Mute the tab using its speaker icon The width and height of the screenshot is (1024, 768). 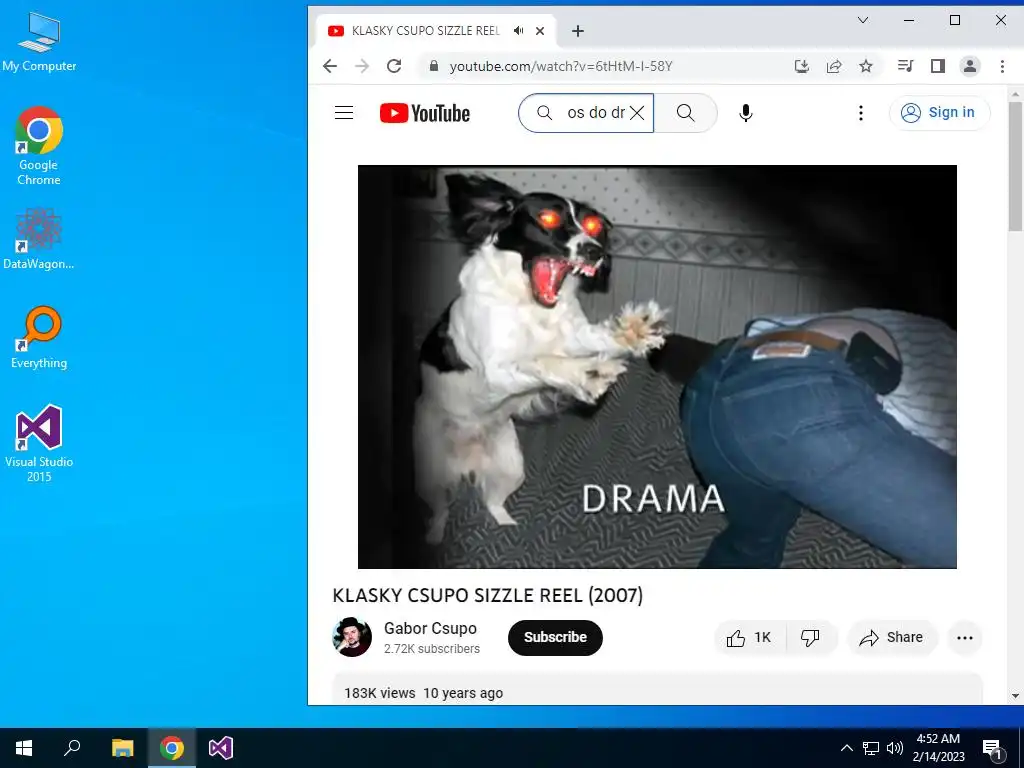[x=519, y=31]
